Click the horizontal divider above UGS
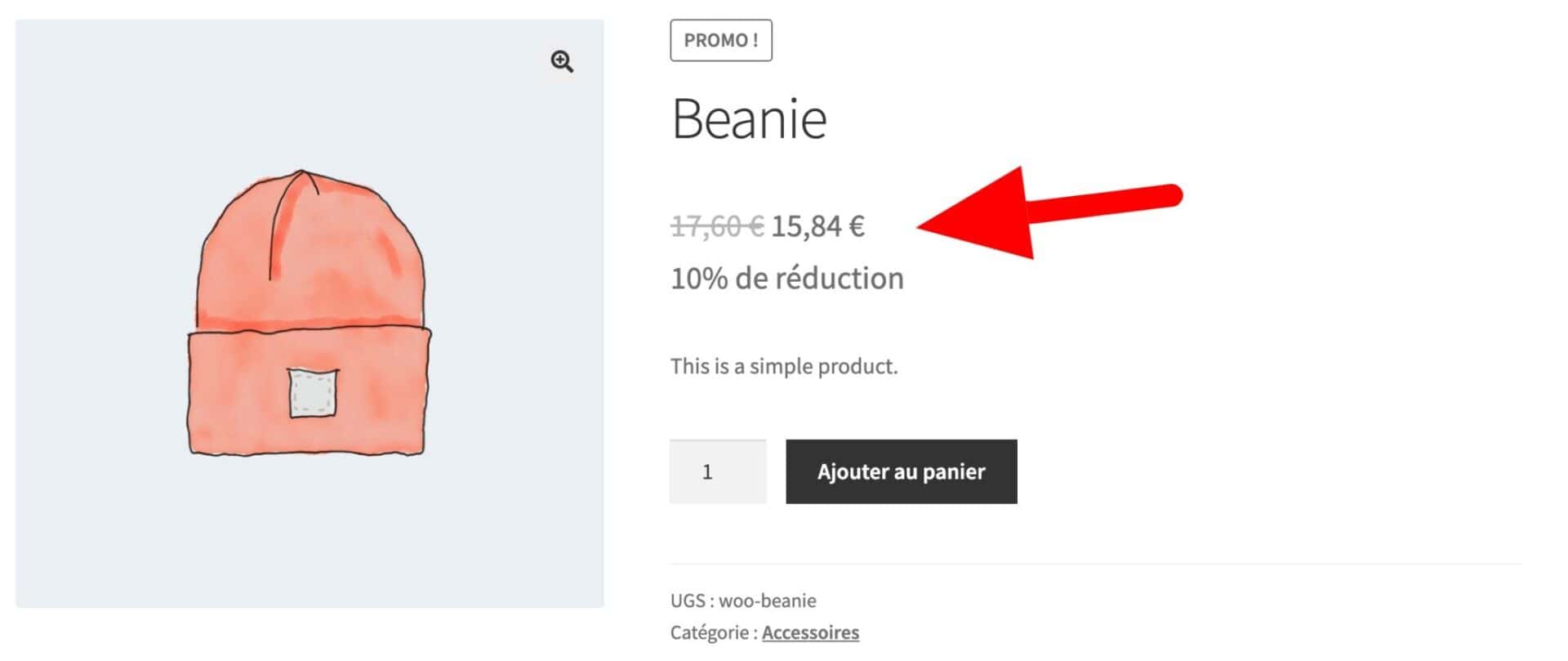The image size is (1568, 661). [1095, 564]
